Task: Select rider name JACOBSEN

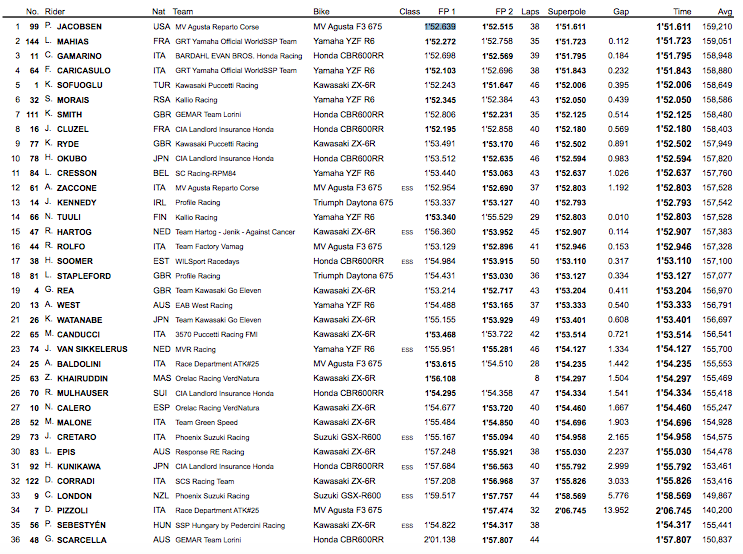Action: [79, 27]
